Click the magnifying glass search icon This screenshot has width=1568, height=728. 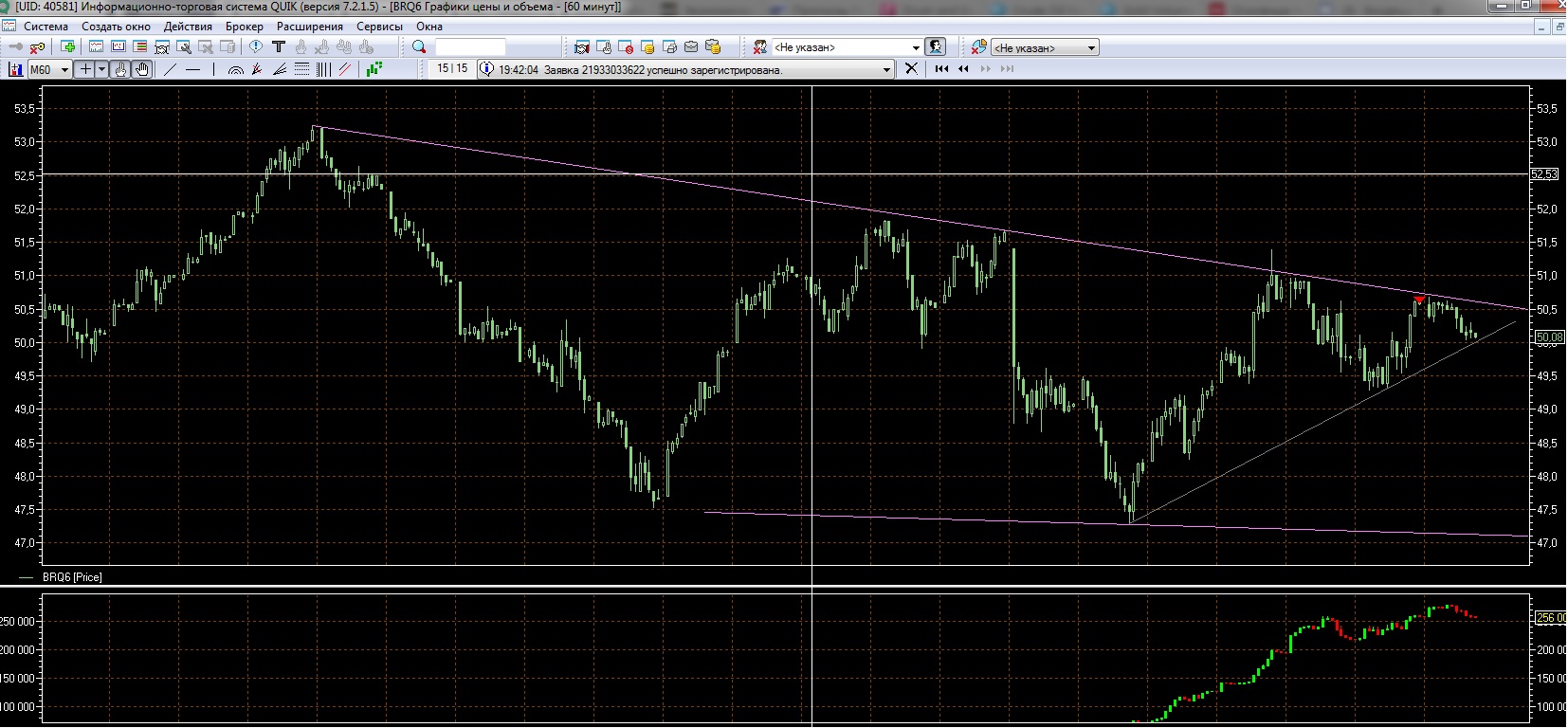pos(419,47)
